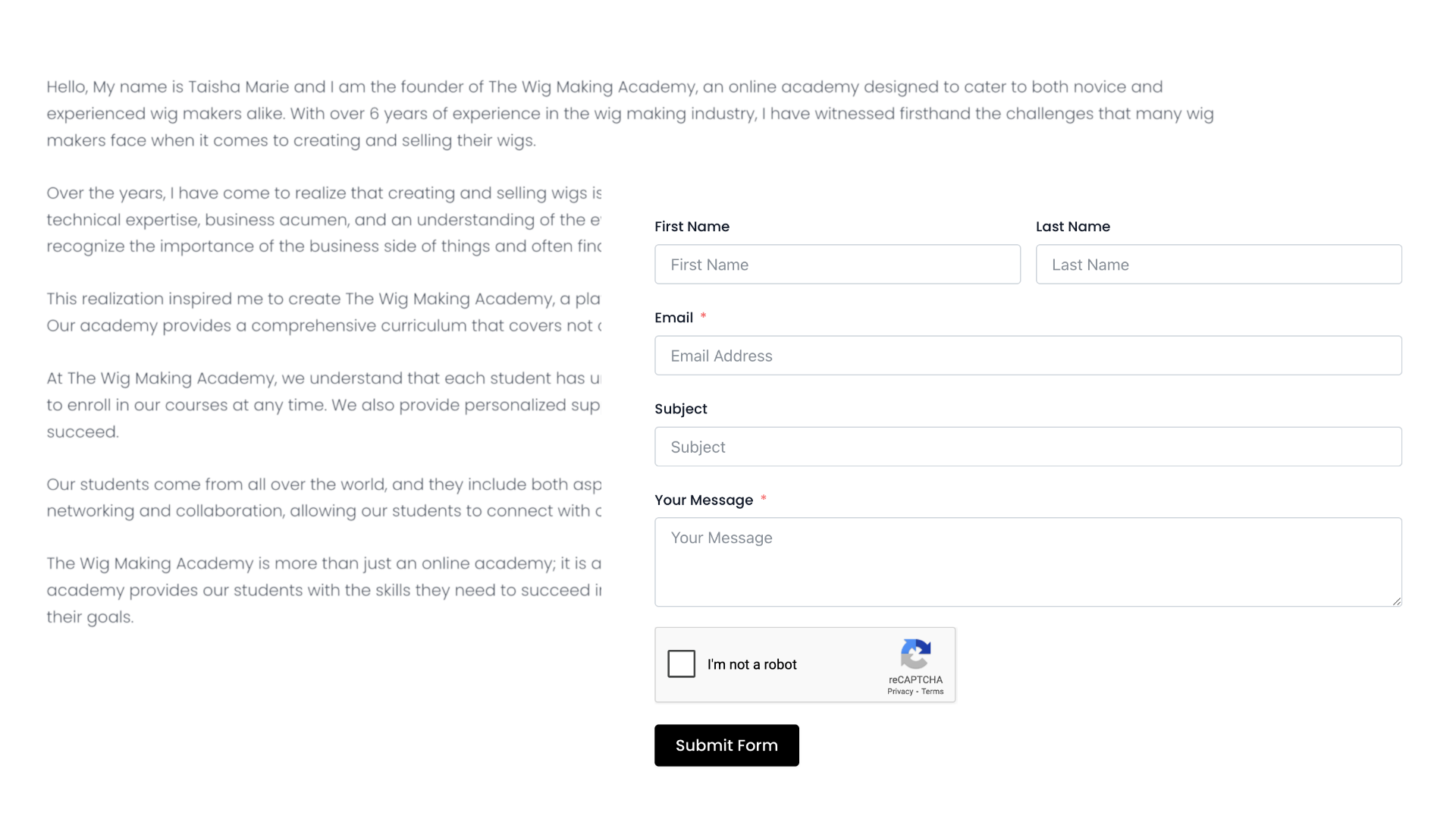The width and height of the screenshot is (1456, 819).
Task: Select the Email Address input box
Action: pyautogui.click(x=1028, y=356)
